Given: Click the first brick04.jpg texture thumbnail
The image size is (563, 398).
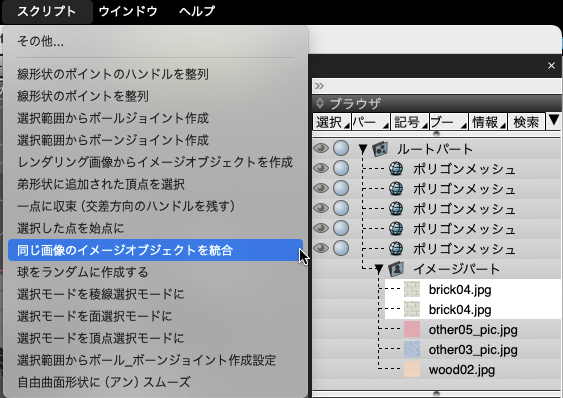Looking at the screenshot, I should click(412, 289).
